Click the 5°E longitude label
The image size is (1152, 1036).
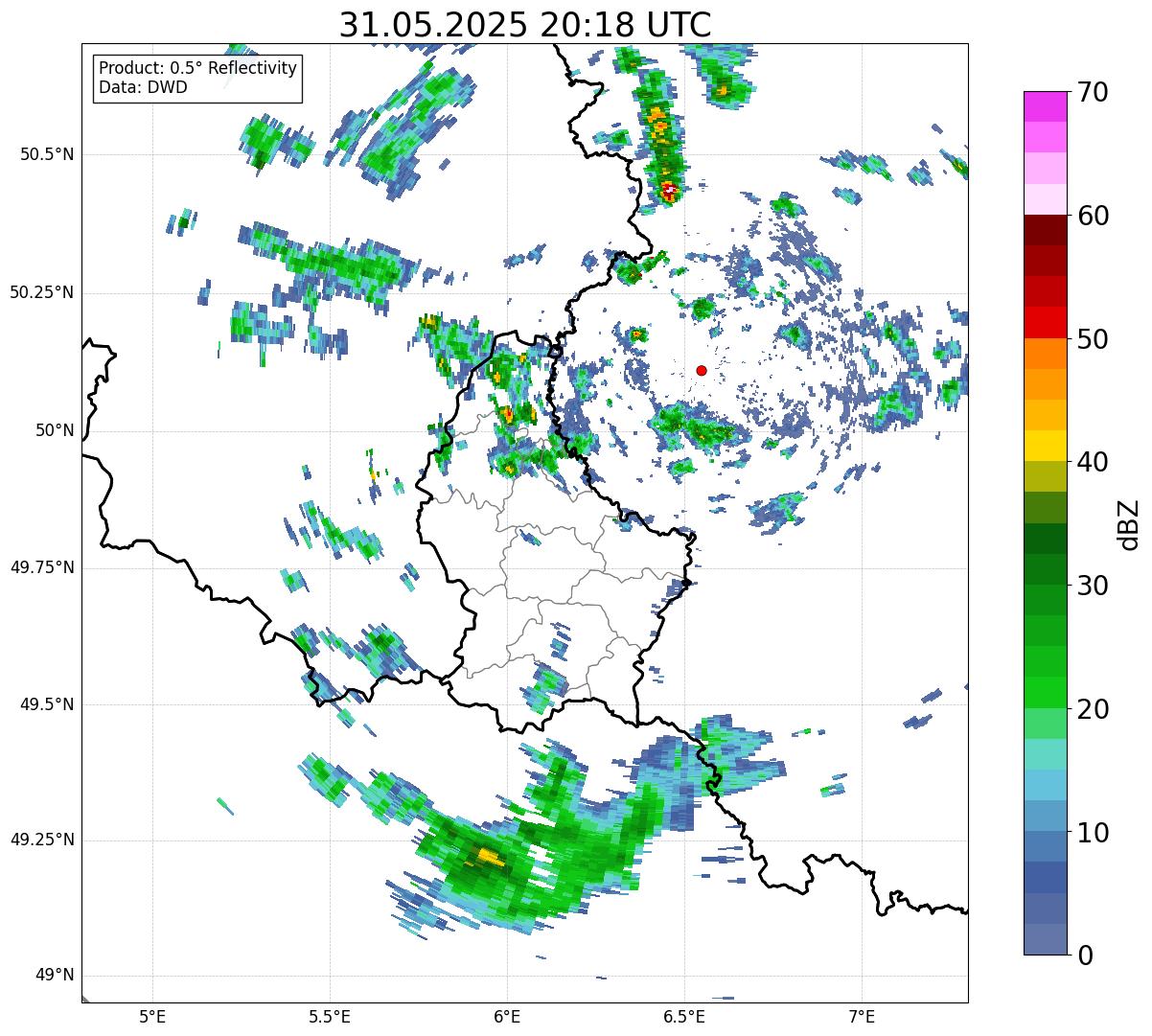click(x=152, y=1017)
